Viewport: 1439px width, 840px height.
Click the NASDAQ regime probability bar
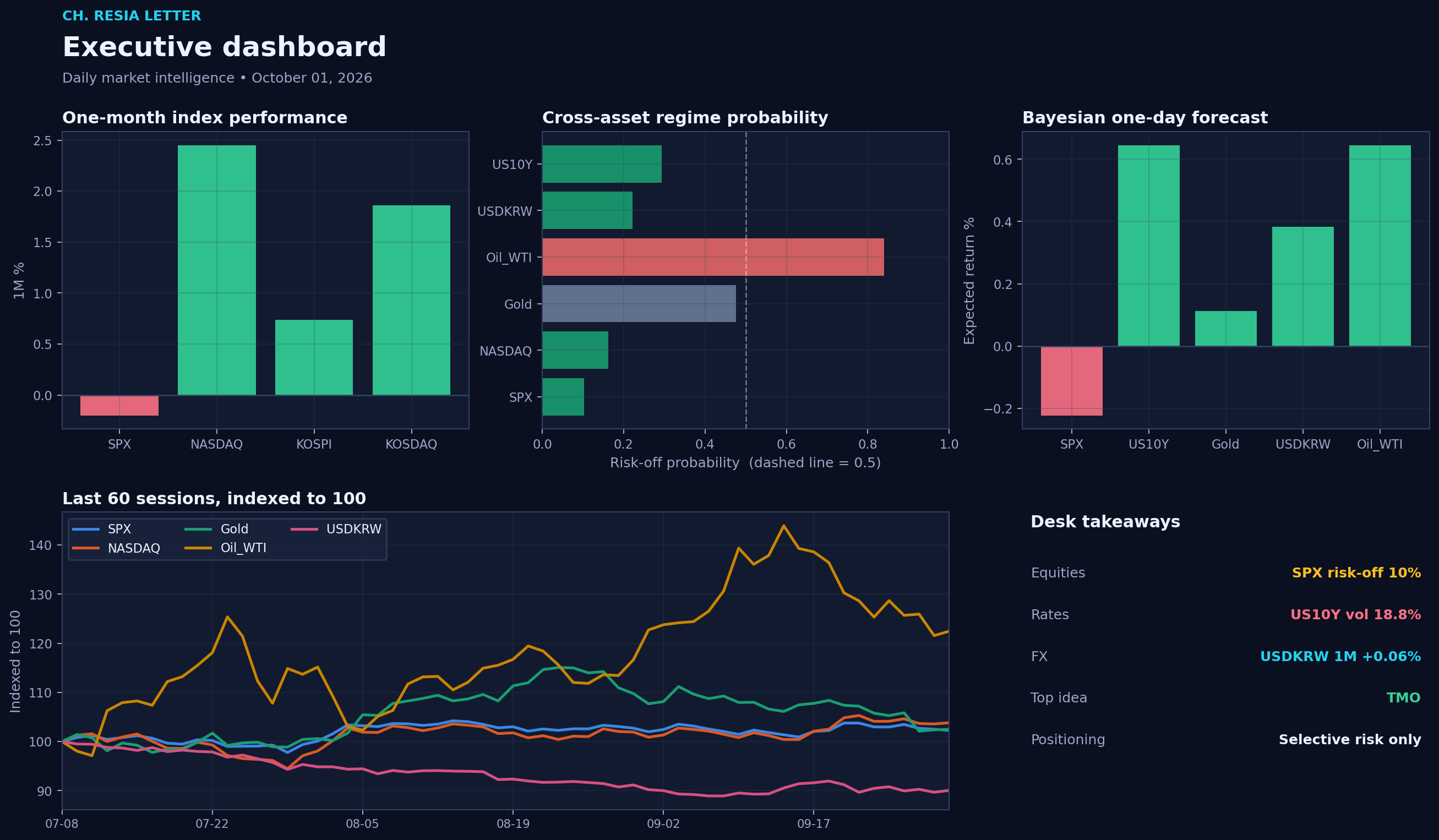575,350
